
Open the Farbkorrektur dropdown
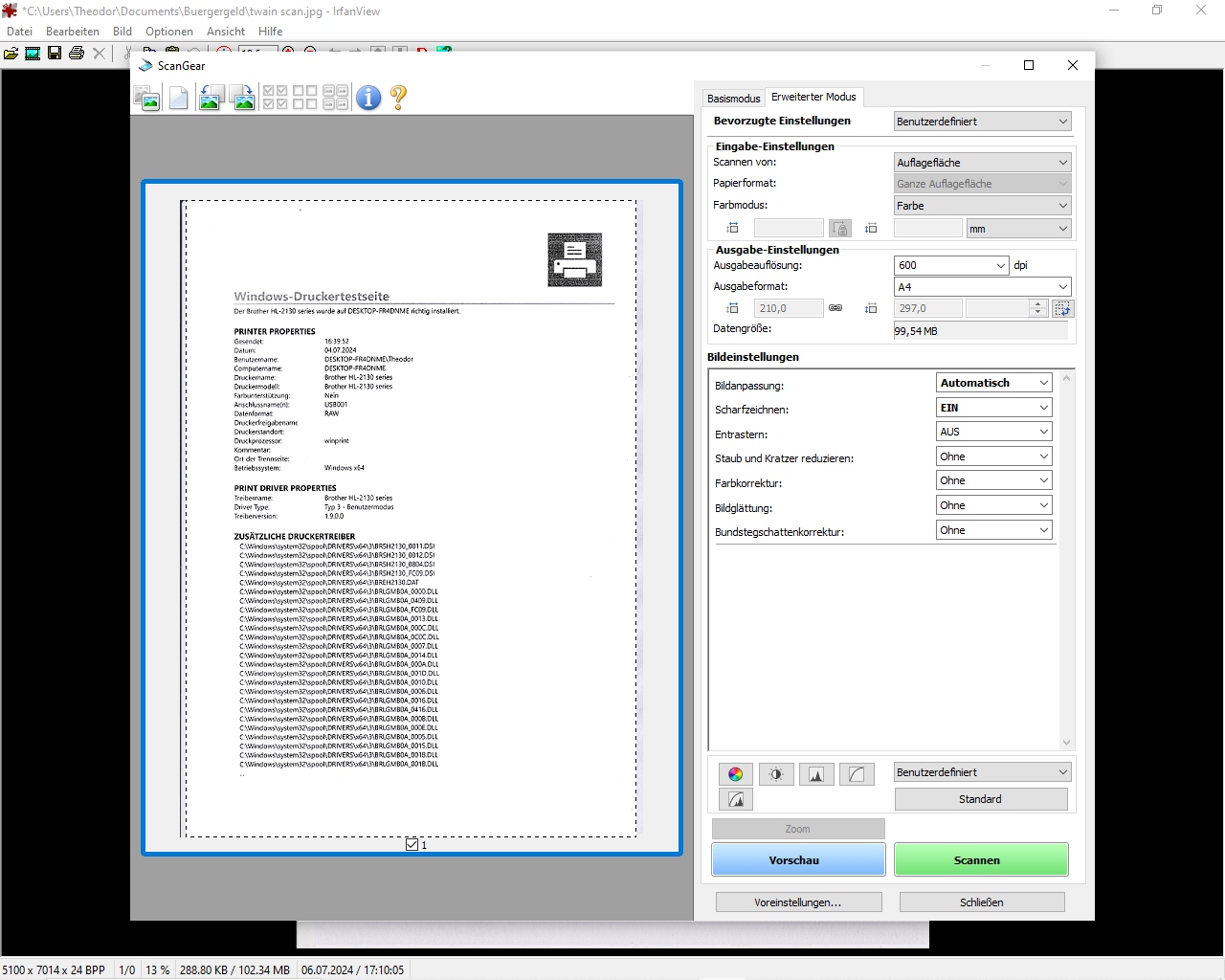pyautogui.click(x=993, y=480)
